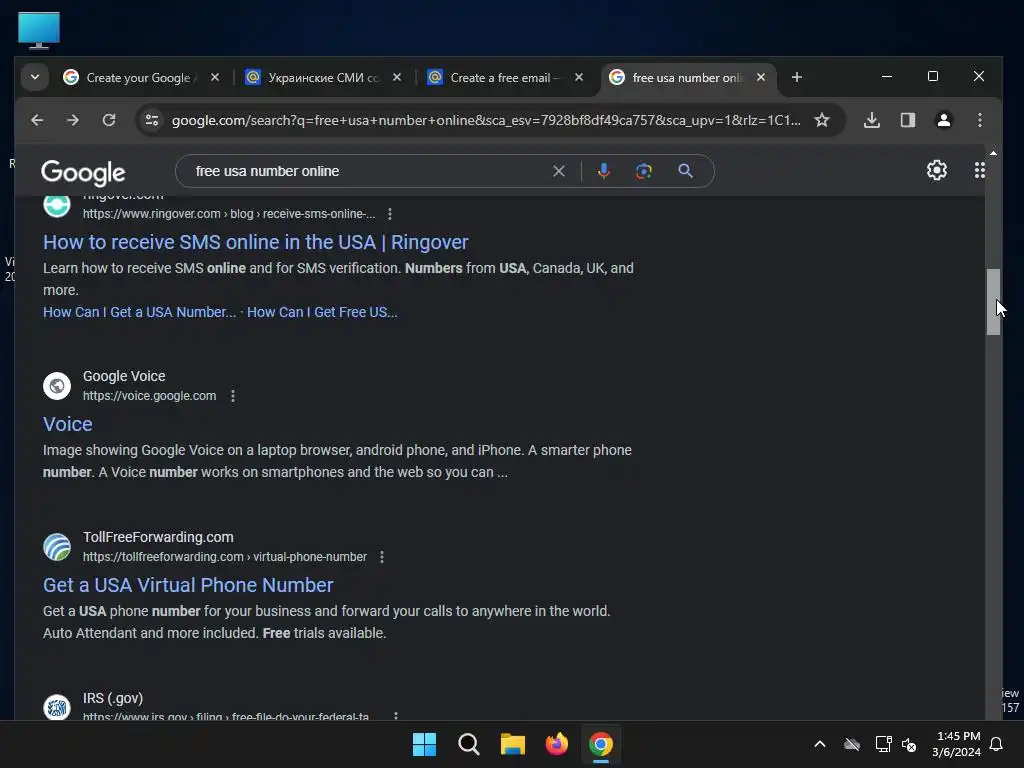Viewport: 1024px width, 768px height.
Task: Close the Create a free email tab
Action: tap(579, 77)
